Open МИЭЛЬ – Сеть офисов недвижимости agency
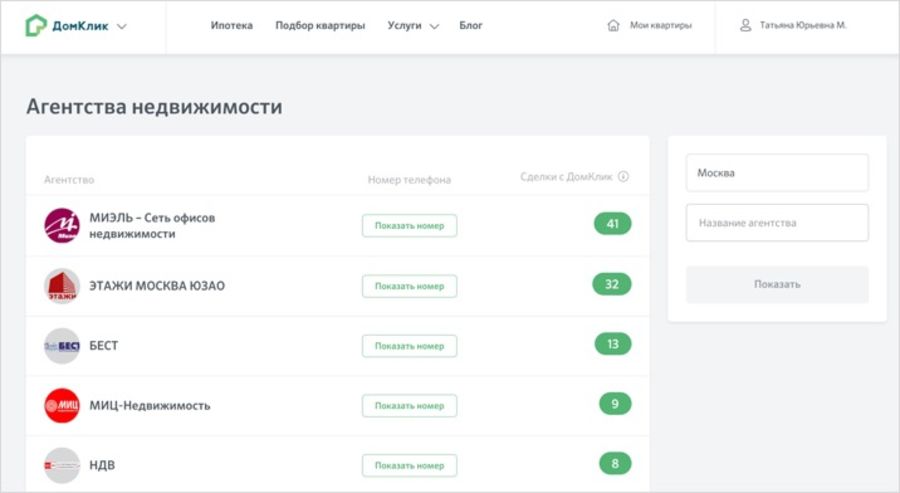 (152, 226)
